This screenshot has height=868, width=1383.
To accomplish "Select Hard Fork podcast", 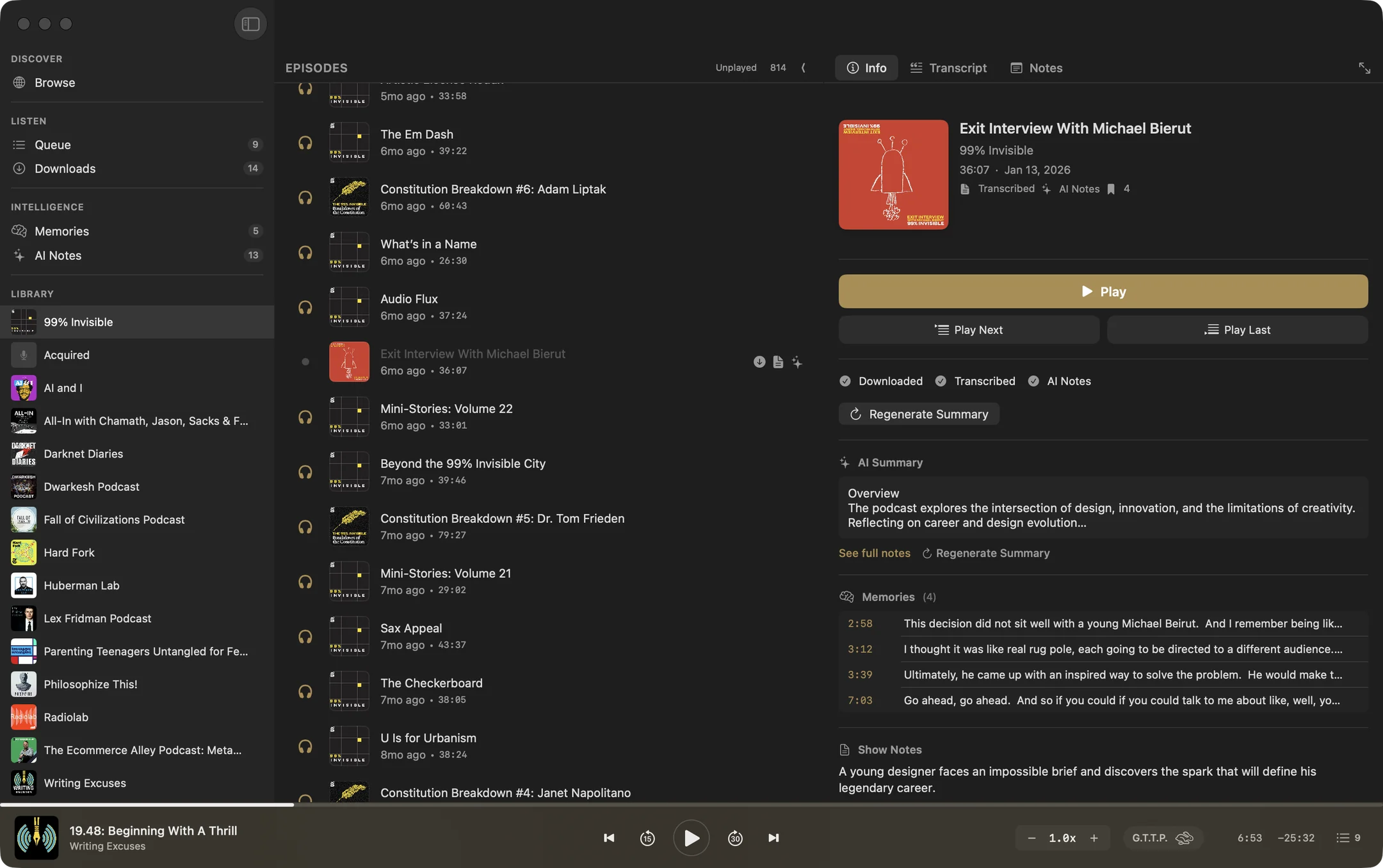I will tap(137, 552).
